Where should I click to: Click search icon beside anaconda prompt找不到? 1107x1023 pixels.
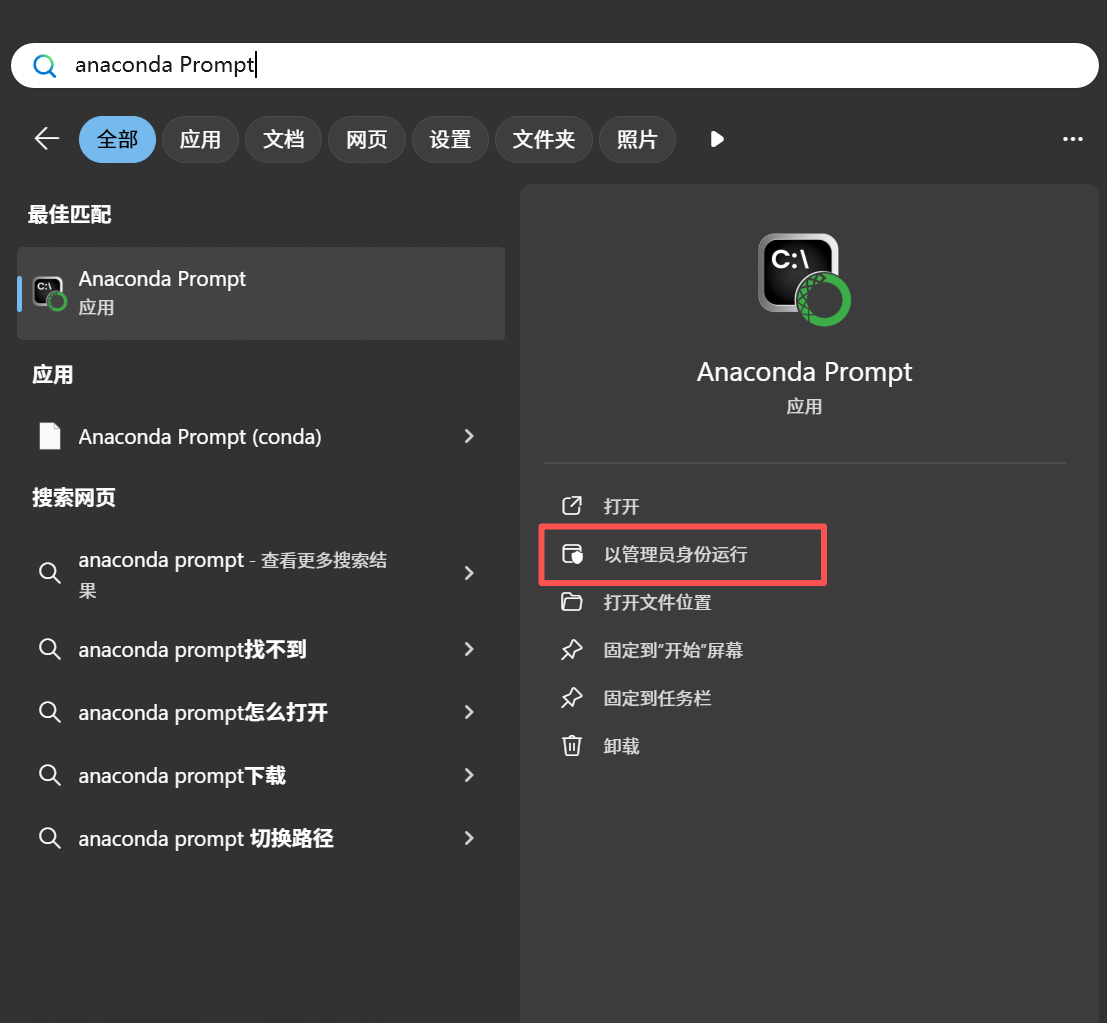(49, 649)
